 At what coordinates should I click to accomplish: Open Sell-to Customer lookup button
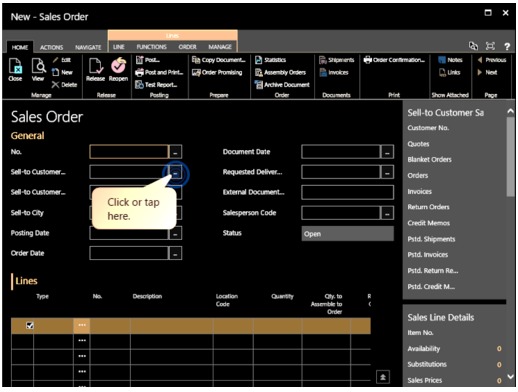[x=175, y=173]
